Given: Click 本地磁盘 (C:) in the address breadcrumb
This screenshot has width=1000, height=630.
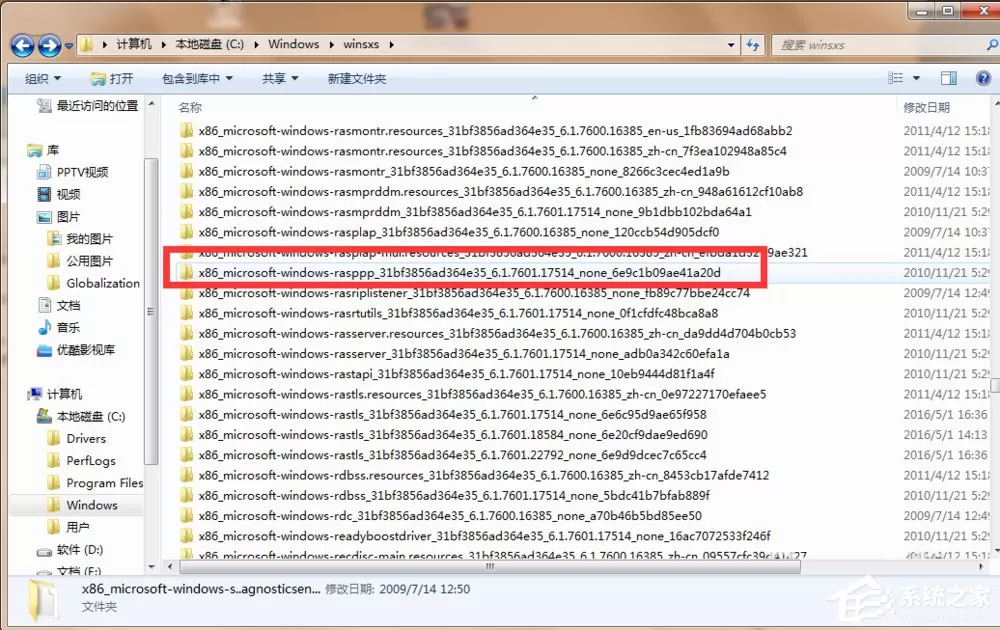Looking at the screenshot, I should coord(210,44).
